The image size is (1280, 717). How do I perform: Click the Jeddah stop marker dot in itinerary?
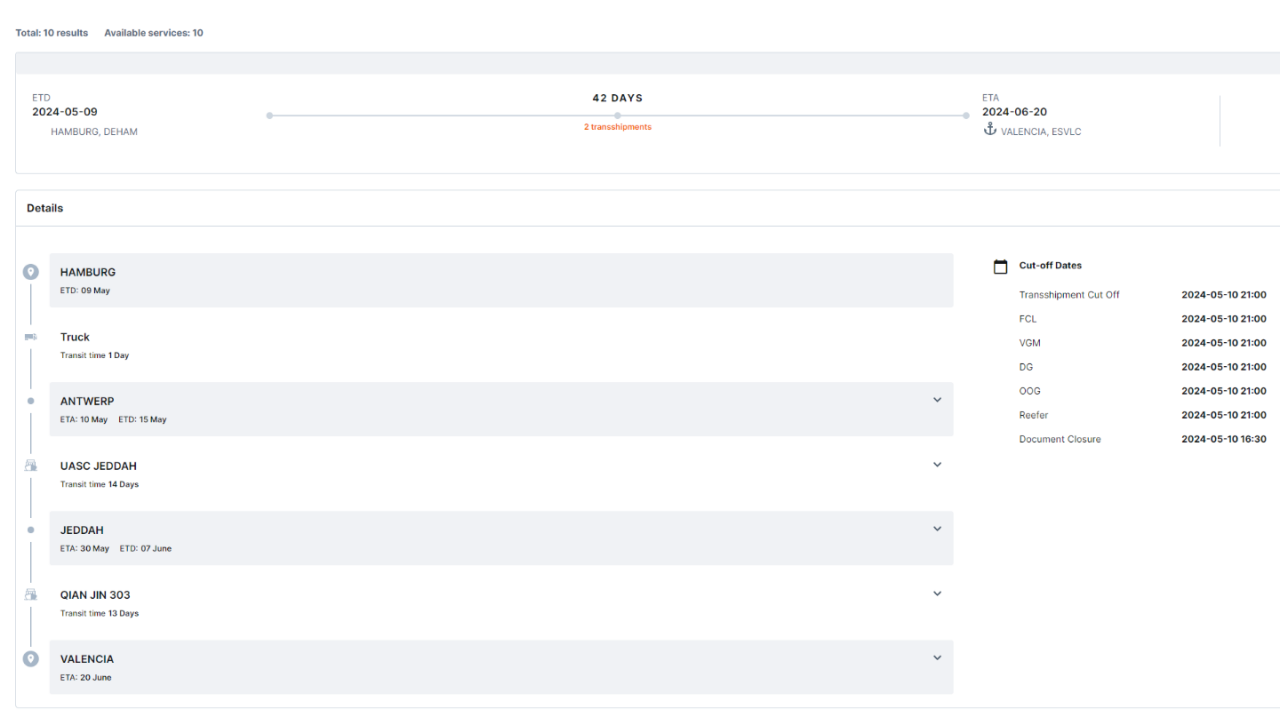click(x=30, y=529)
